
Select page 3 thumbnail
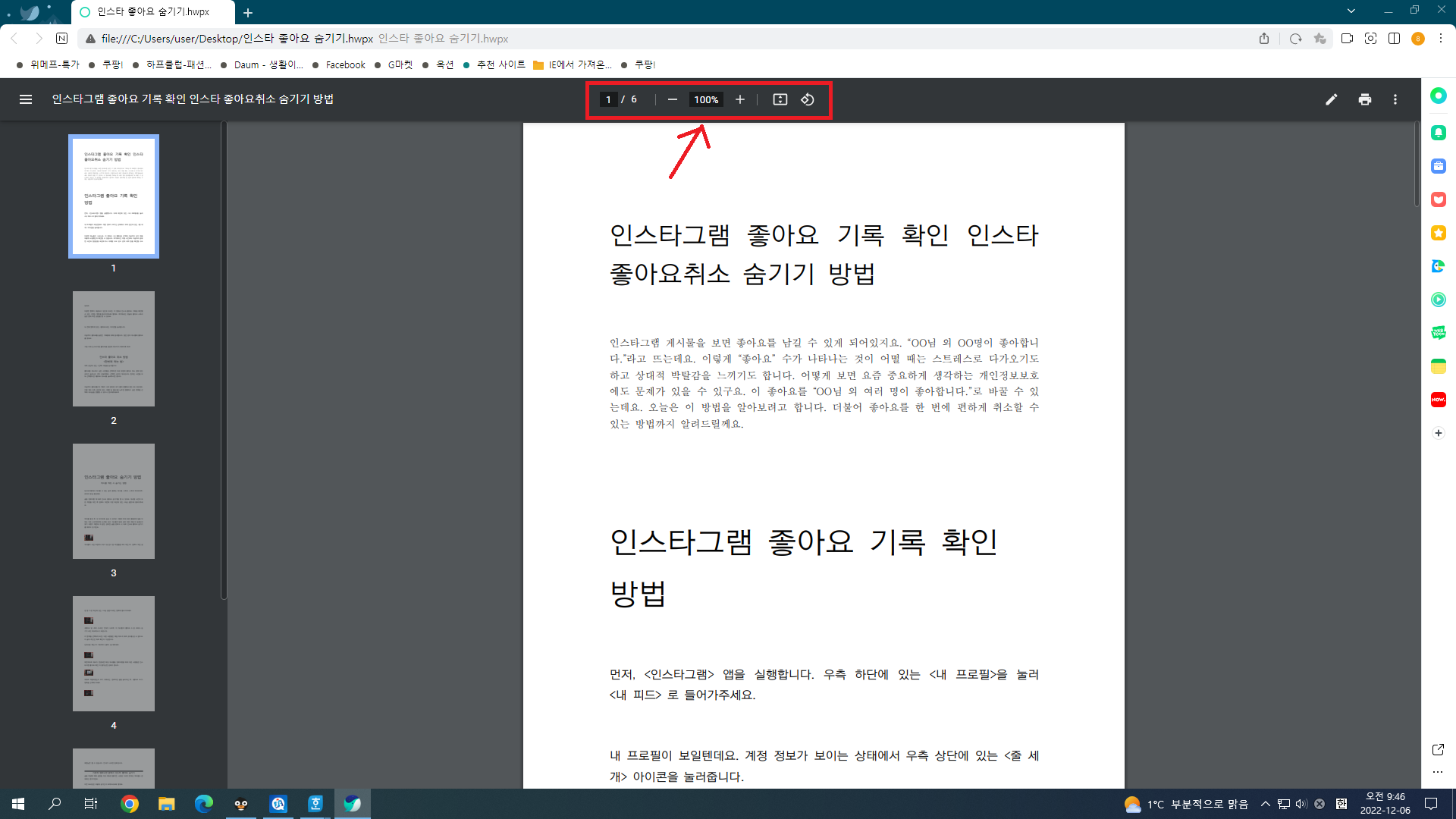(114, 501)
